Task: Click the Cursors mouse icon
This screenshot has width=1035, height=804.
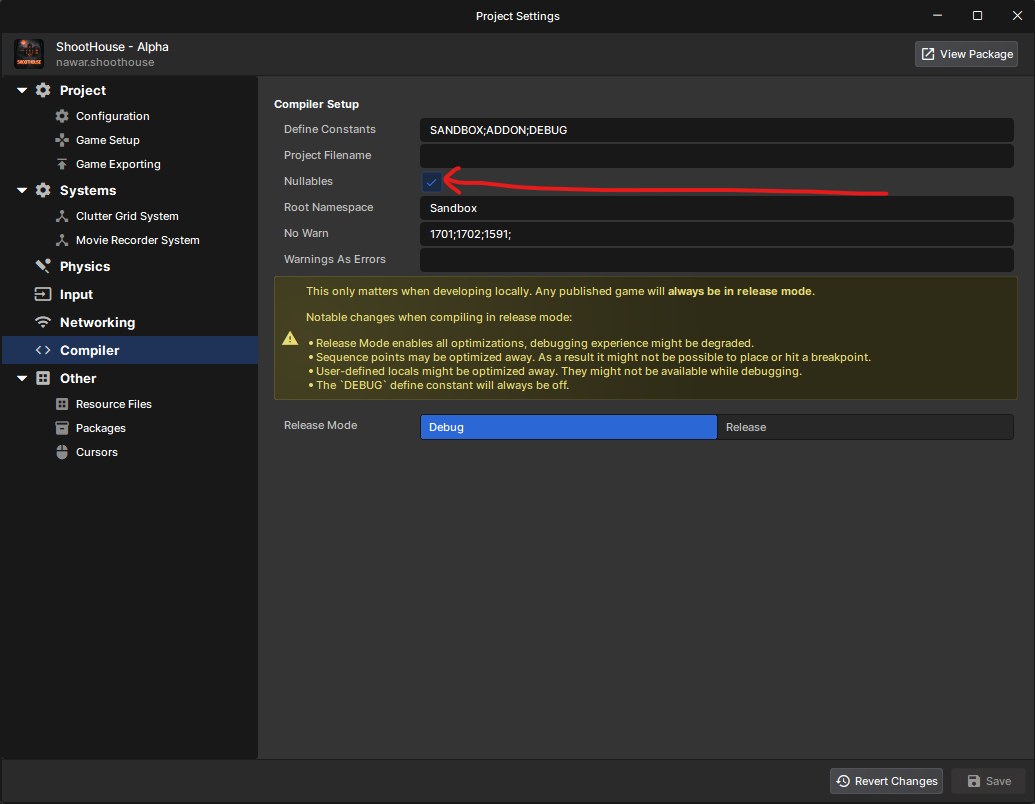Action: (62, 452)
